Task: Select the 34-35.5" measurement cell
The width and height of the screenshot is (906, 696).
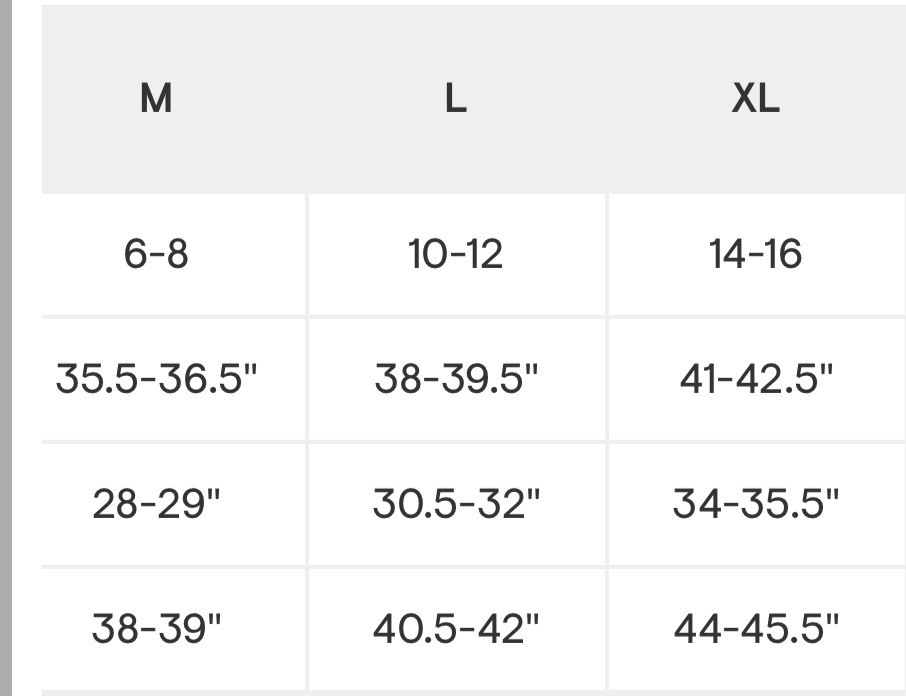Action: click(755, 504)
